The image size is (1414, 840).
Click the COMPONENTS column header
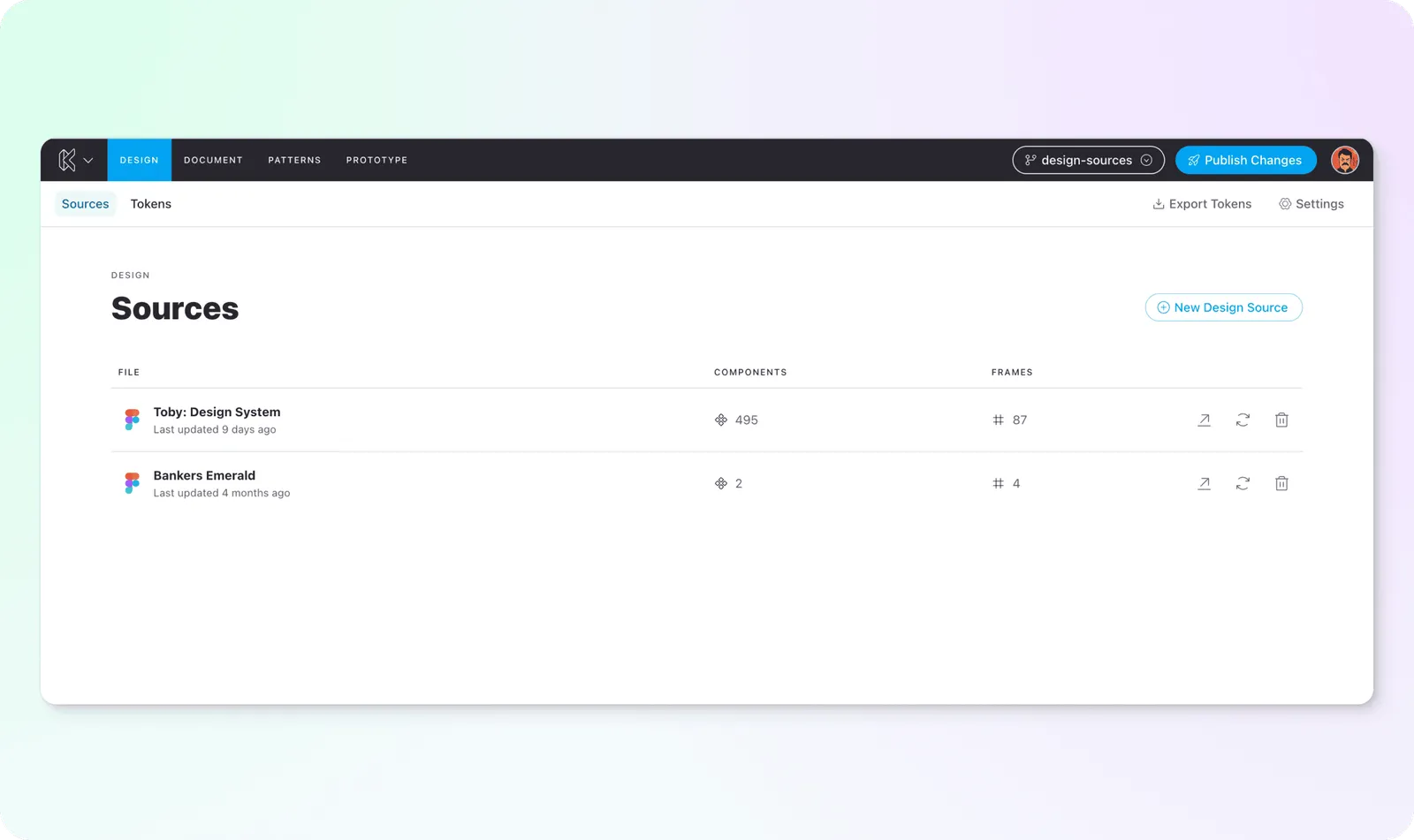coord(750,372)
